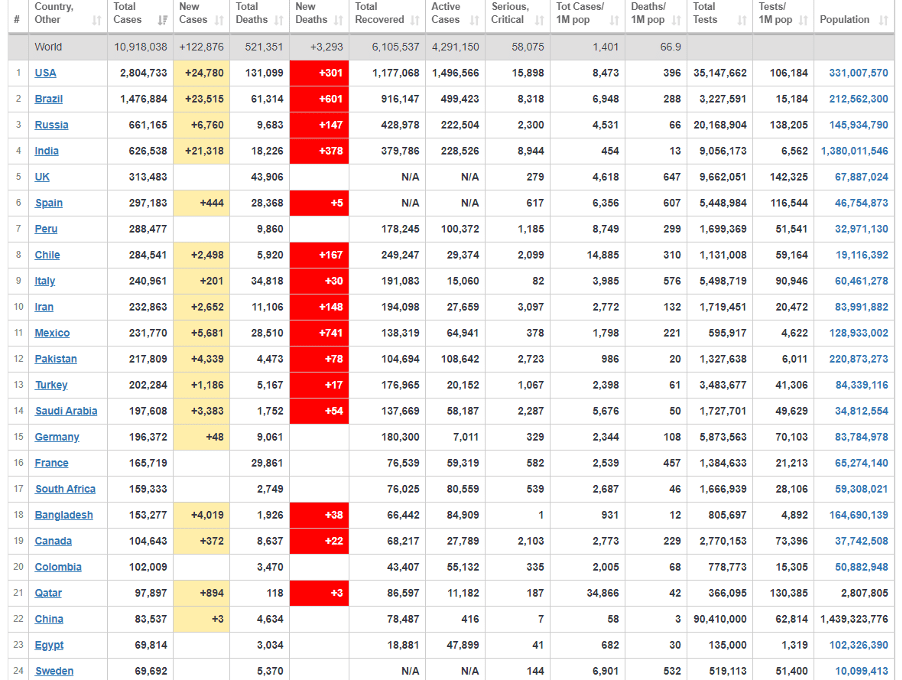
Task: Follow the Peru link
Action: [46, 228]
